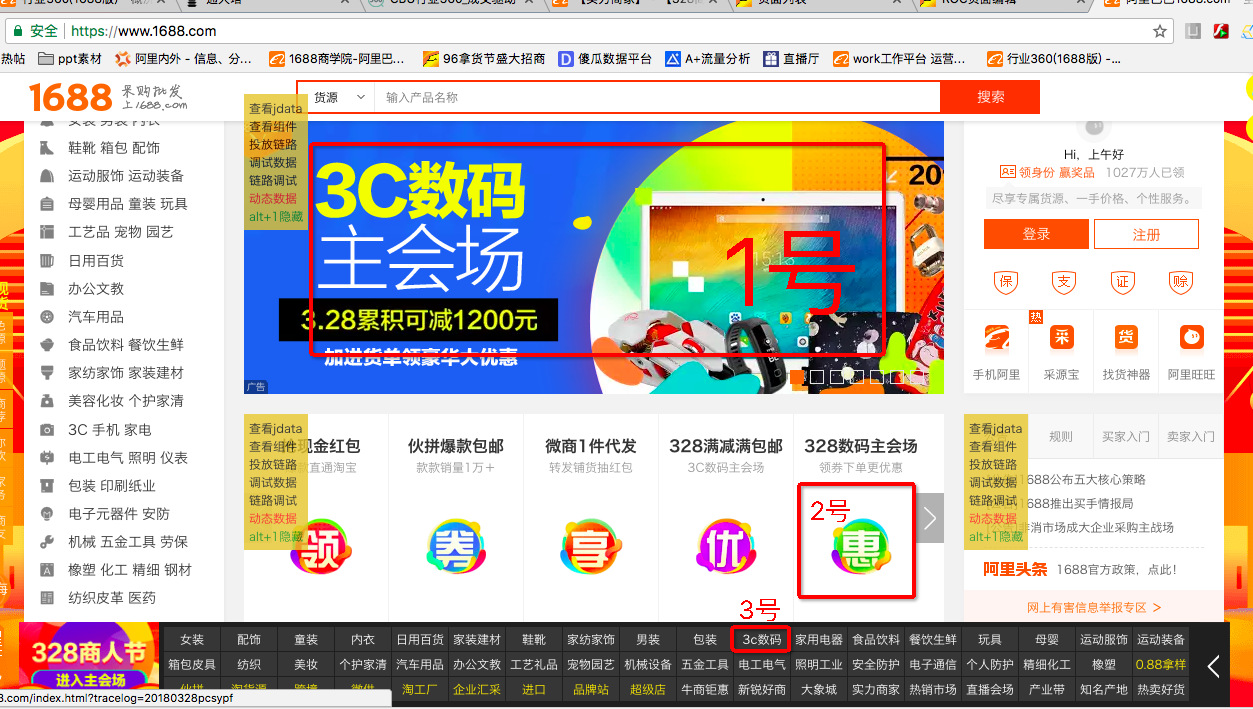Screen dimensions: 1253x709
Task: Click the 保 shield badge
Action: [1005, 282]
